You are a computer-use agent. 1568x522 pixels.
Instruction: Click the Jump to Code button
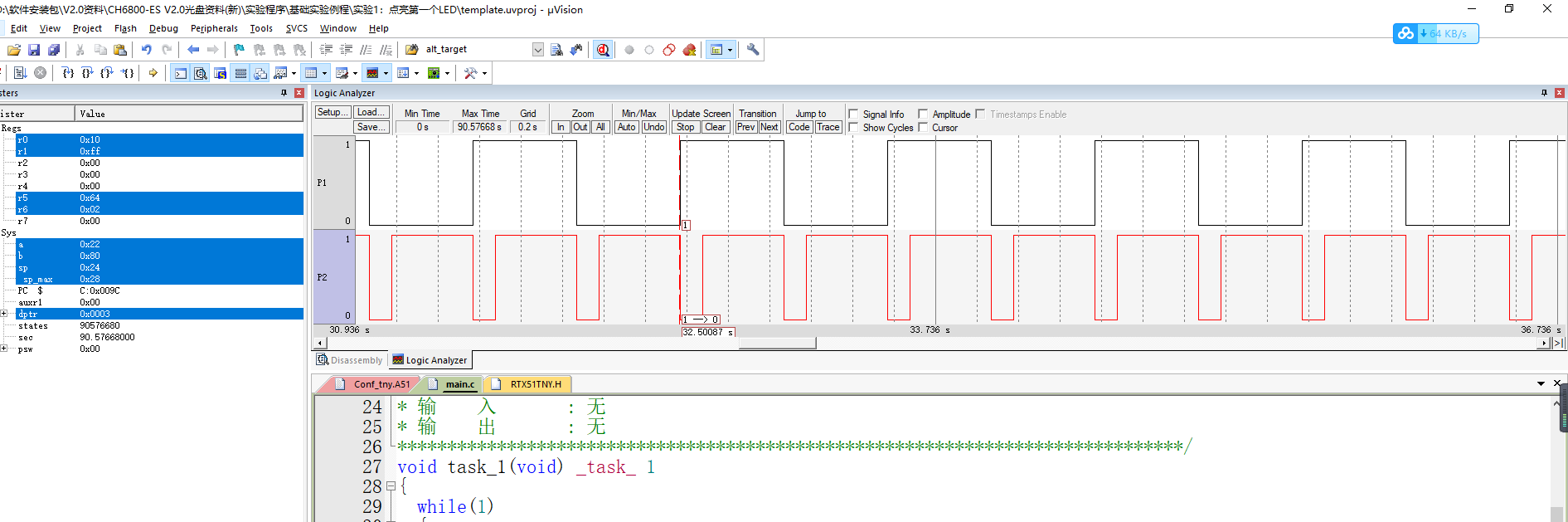799,127
